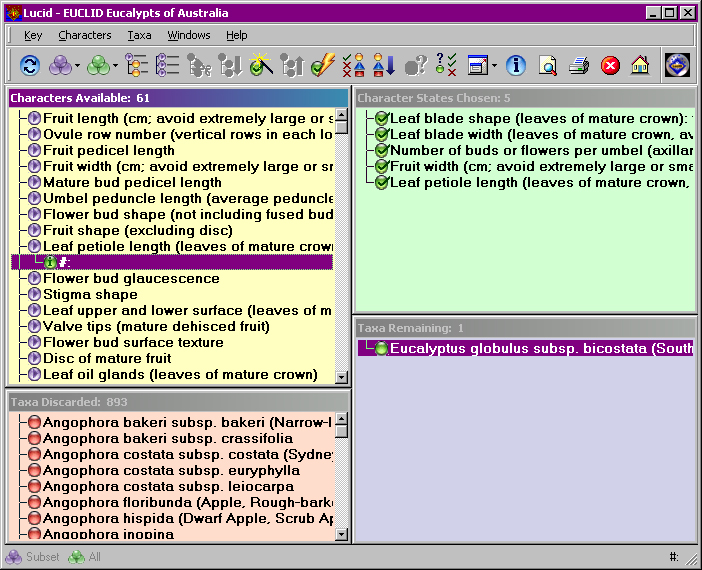Click the Lucid logo icon in toolbar
The height and width of the screenshot is (570, 702).
(677, 65)
